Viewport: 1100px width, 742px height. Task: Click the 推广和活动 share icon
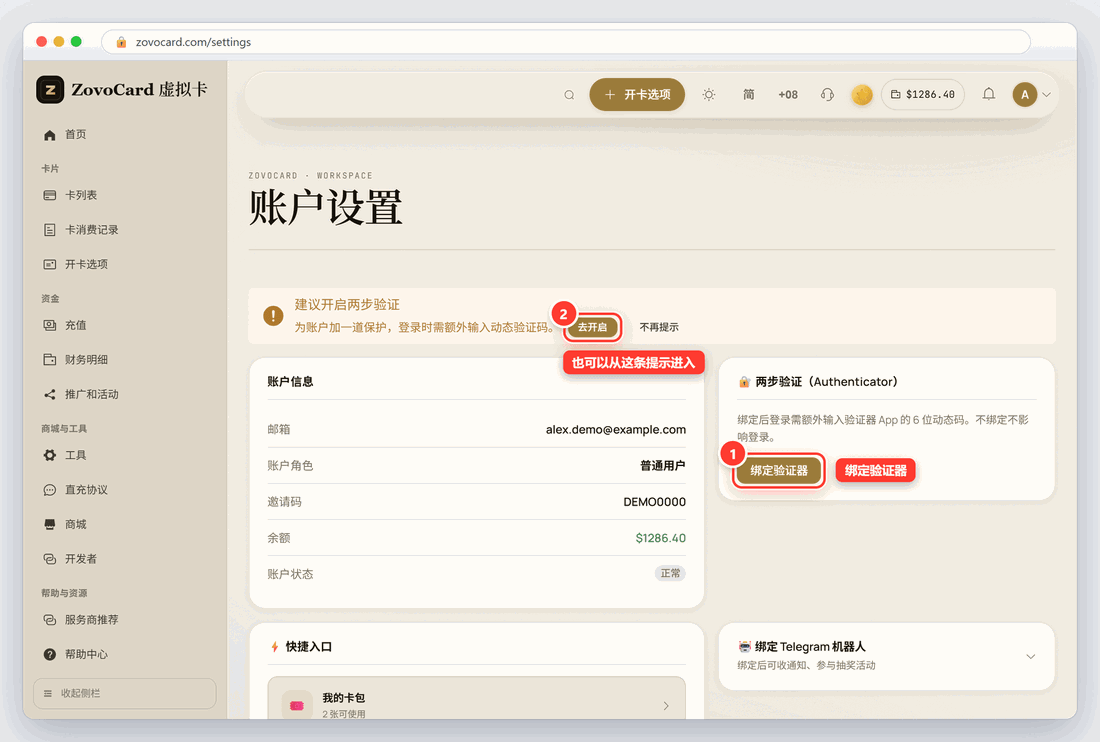click(50, 395)
